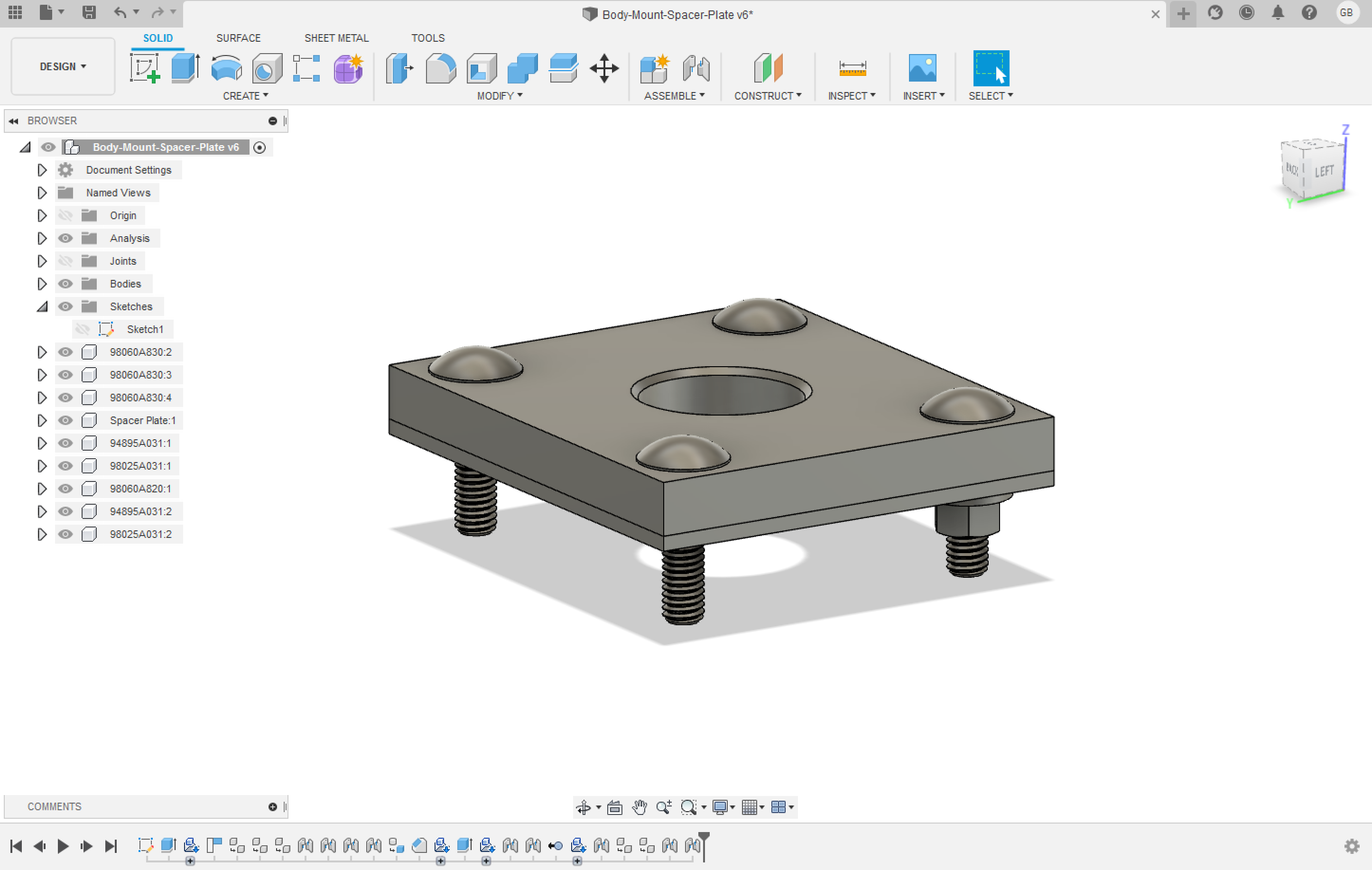Drag the timeline playback marker

tap(708, 843)
